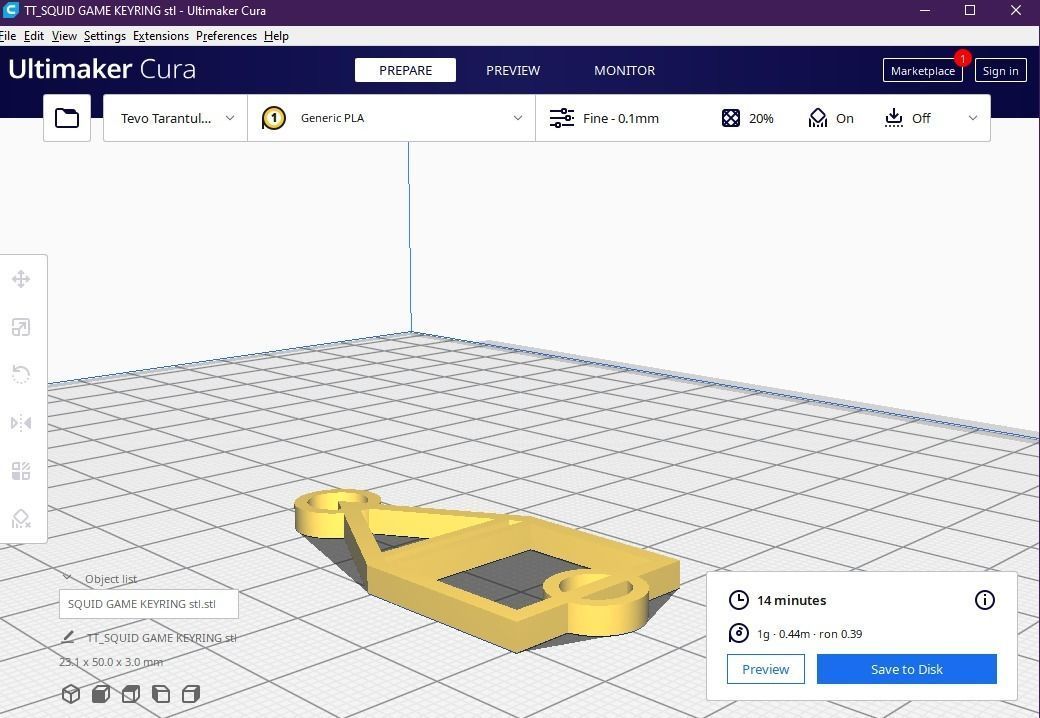The height and width of the screenshot is (718, 1040).
Task: Click the info icon for time estimate
Action: point(985,600)
